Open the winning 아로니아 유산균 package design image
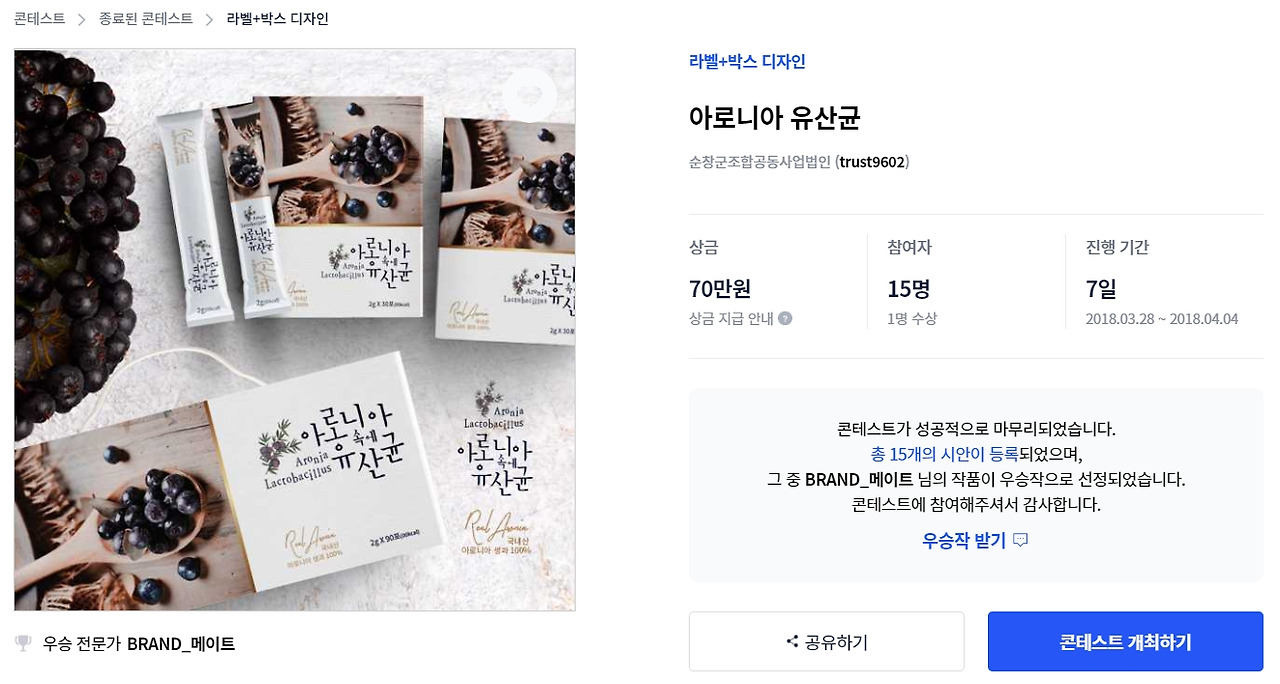1280x684 pixels. (x=295, y=329)
